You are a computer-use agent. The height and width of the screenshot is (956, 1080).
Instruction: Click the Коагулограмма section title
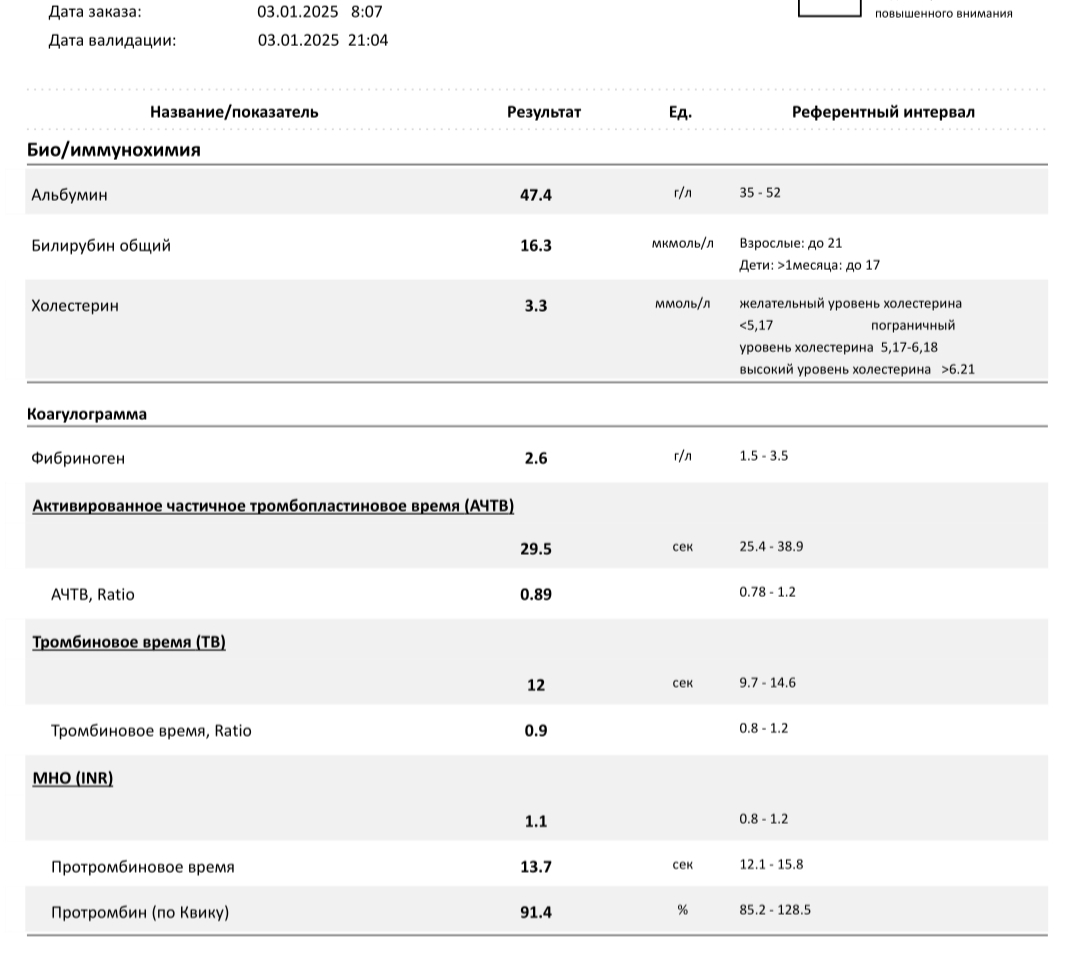pyautogui.click(x=87, y=414)
